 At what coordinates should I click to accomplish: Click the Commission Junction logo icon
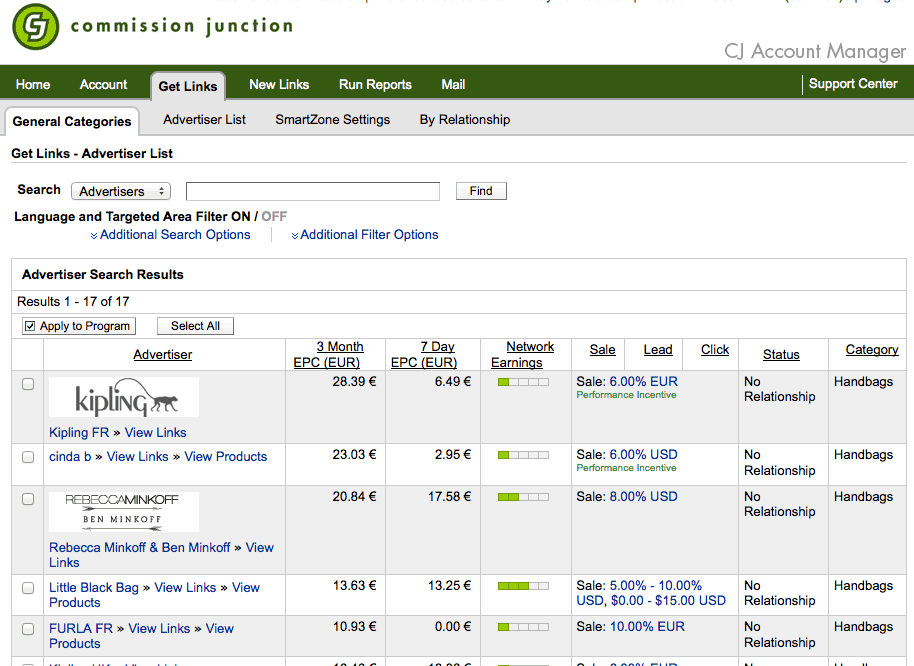coord(36,27)
